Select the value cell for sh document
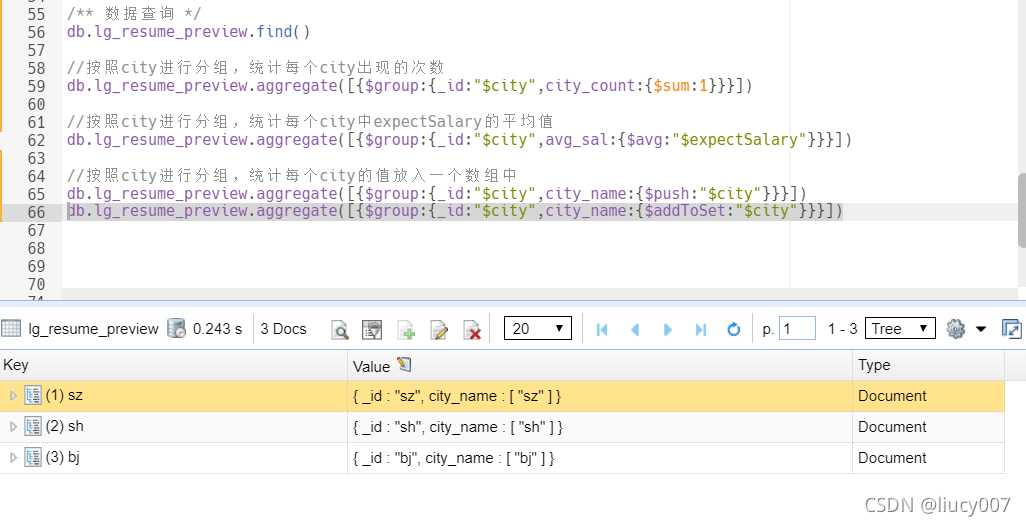 600,427
